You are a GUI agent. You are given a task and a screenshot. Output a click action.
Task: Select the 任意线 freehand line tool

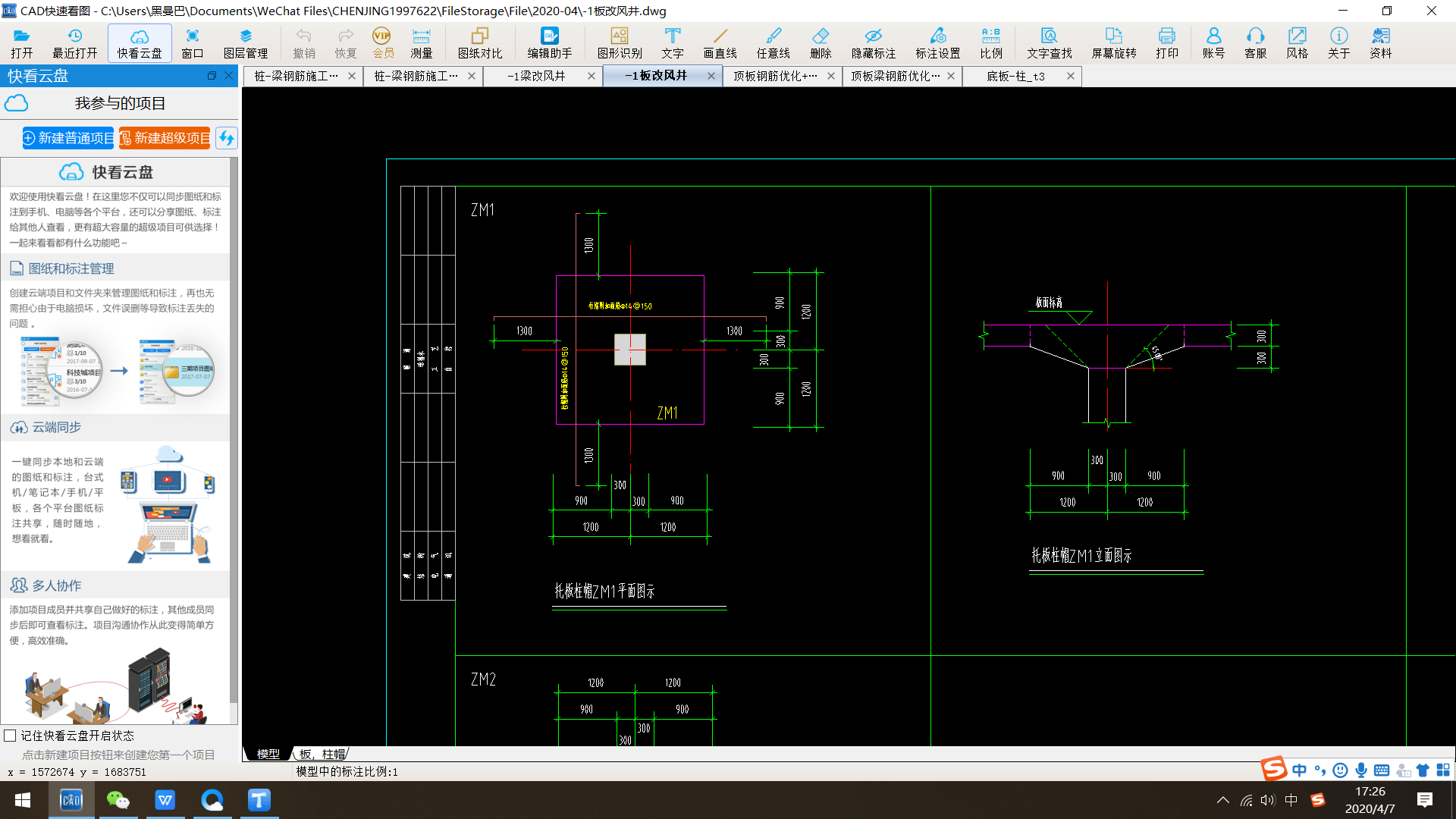tap(773, 43)
